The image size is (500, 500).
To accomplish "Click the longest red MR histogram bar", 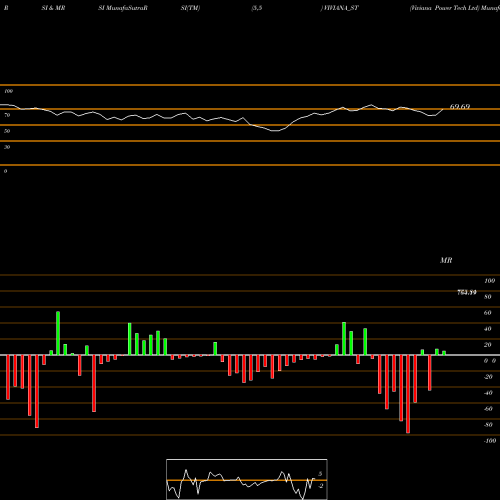I will (x=408, y=394).
